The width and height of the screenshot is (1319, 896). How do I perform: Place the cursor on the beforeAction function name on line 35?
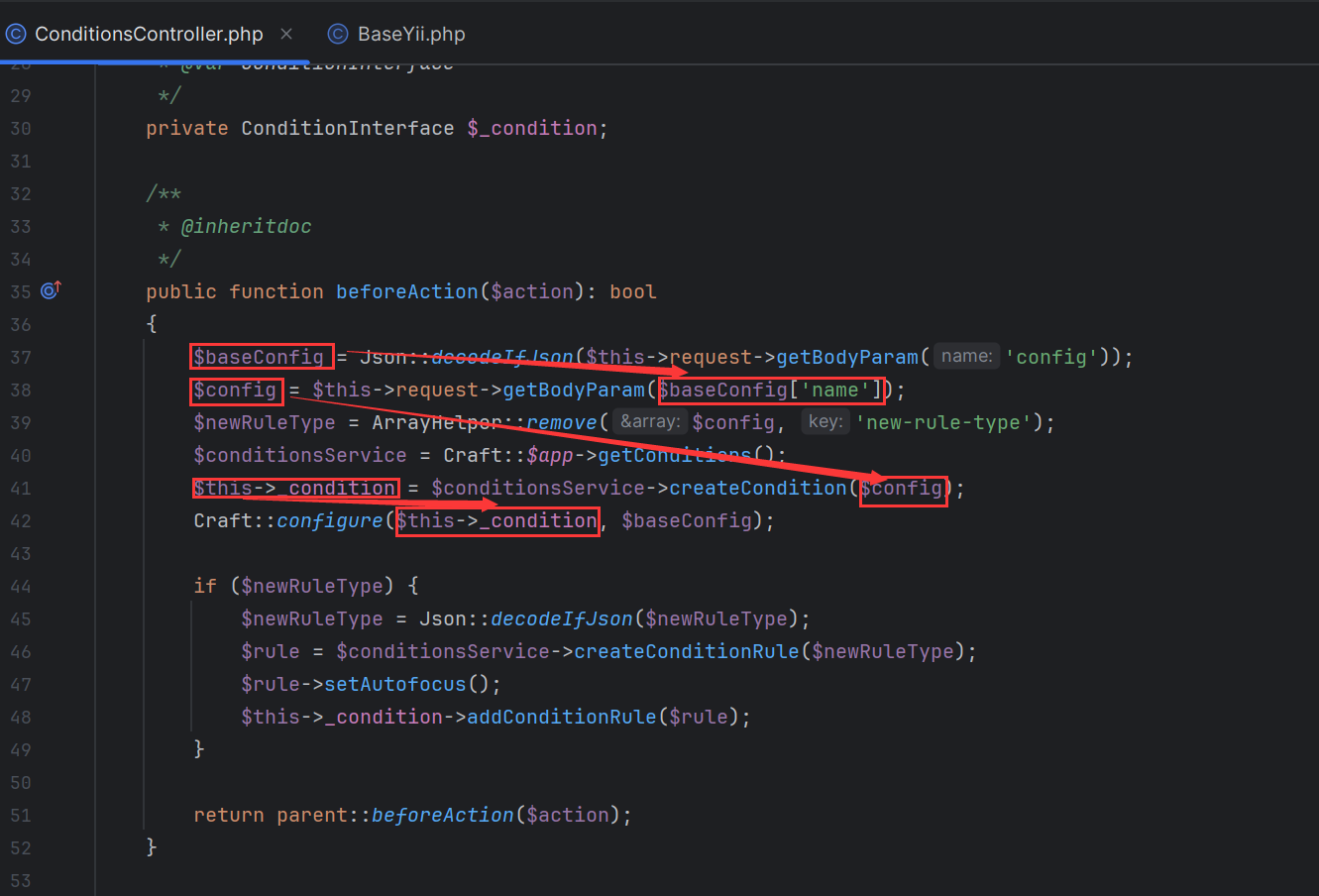point(407,291)
